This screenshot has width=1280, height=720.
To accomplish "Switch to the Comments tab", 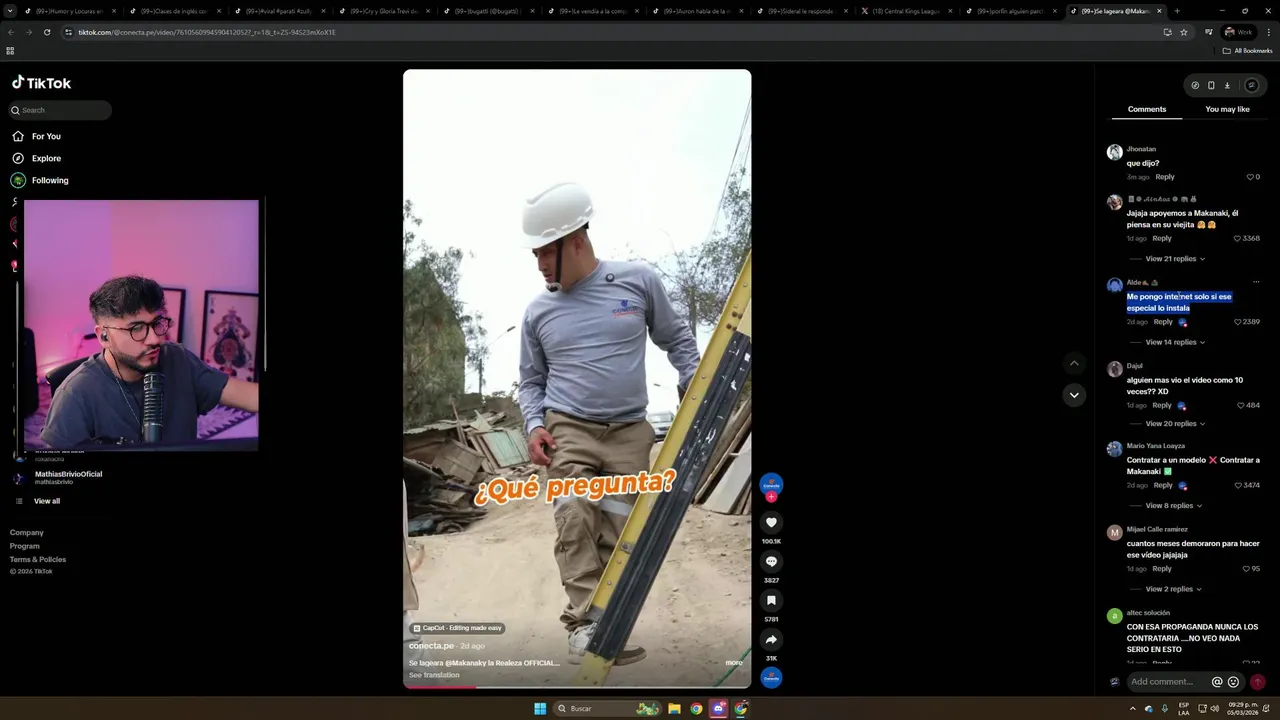I will pyautogui.click(x=1147, y=109).
